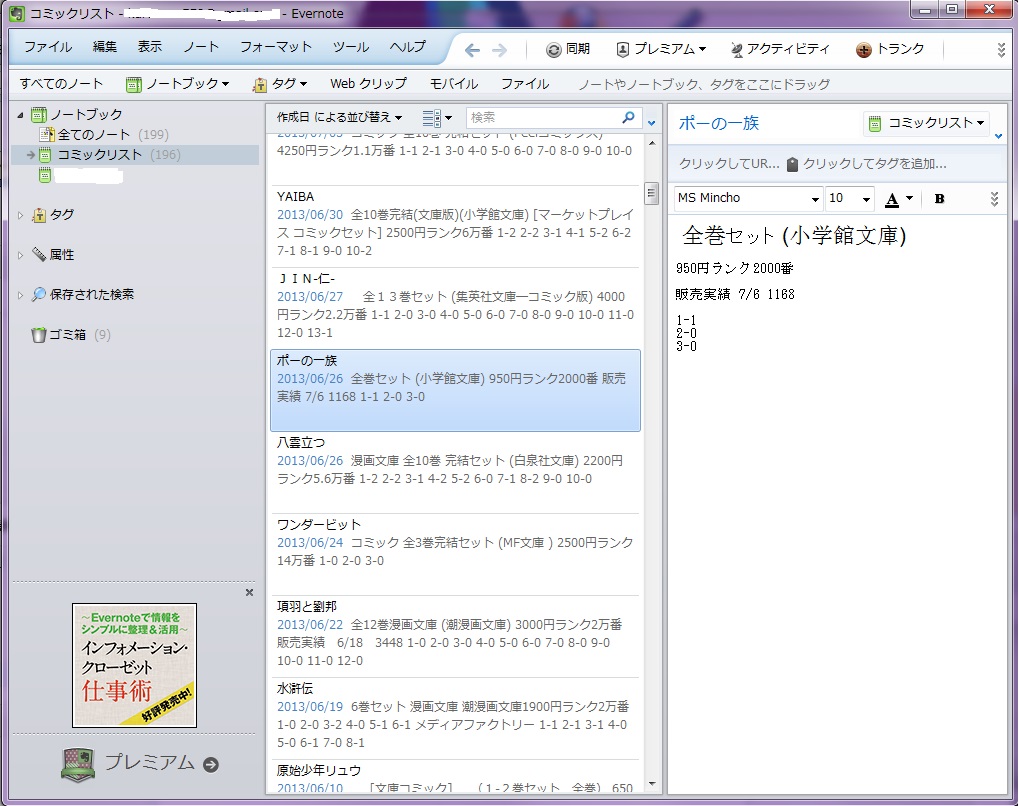
Task: Click the 属性 pencil icon
Action: pyautogui.click(x=39, y=255)
